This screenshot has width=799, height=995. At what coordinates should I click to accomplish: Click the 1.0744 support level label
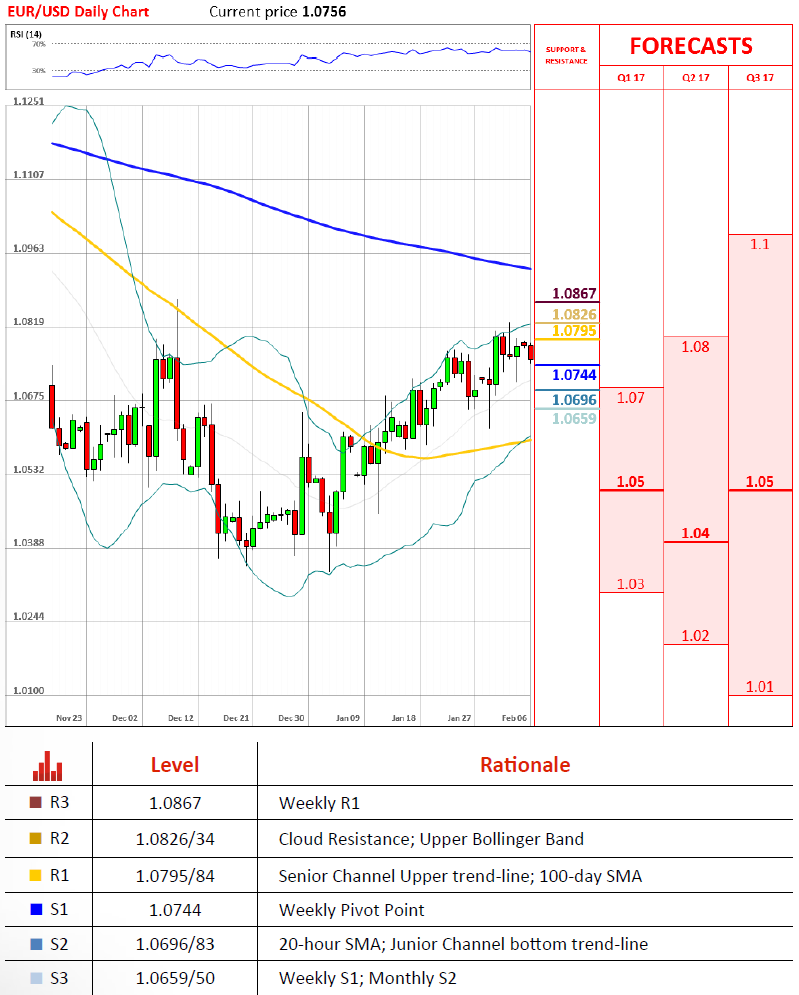[574, 375]
